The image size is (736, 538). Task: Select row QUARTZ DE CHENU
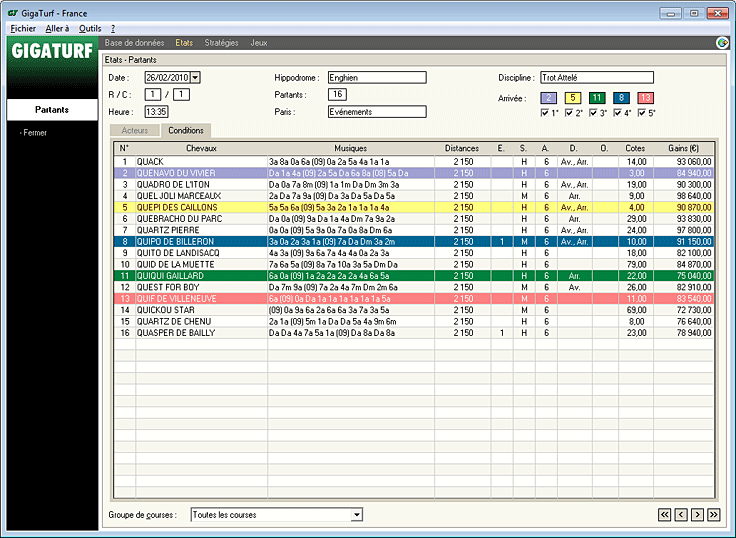coord(414,322)
